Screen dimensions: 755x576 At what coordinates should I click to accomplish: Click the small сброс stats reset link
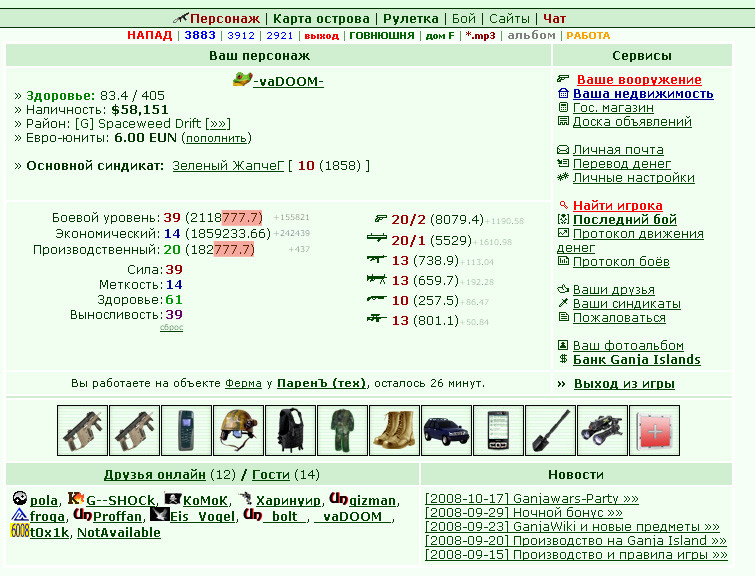pos(171,327)
